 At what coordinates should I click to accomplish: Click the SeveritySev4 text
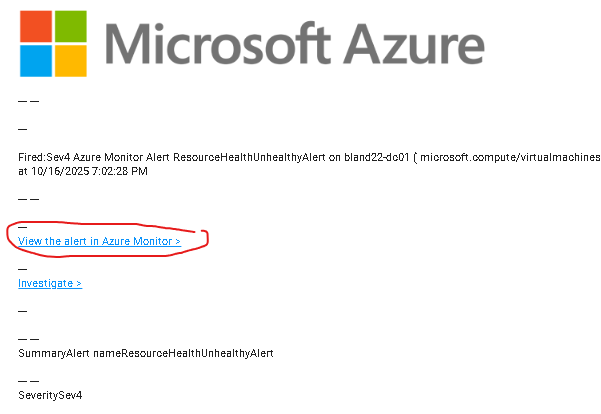50,395
